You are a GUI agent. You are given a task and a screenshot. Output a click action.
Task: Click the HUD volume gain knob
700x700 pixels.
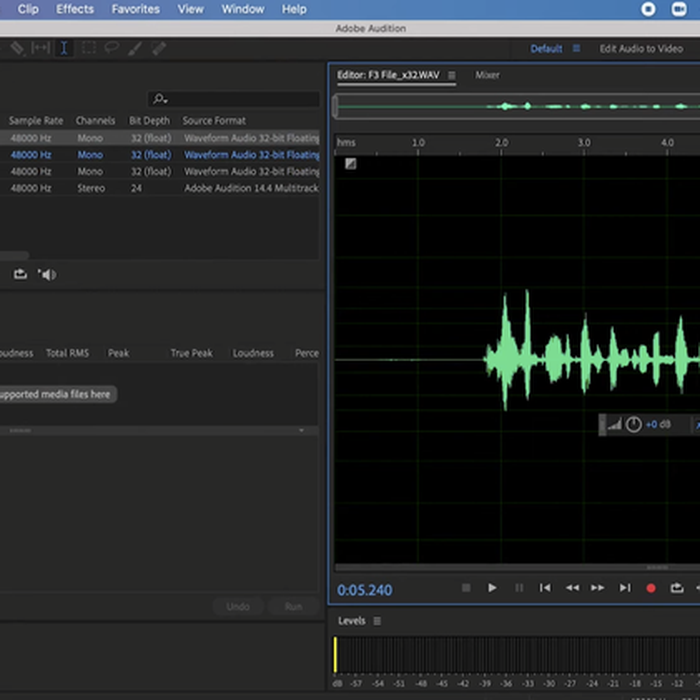(633, 425)
